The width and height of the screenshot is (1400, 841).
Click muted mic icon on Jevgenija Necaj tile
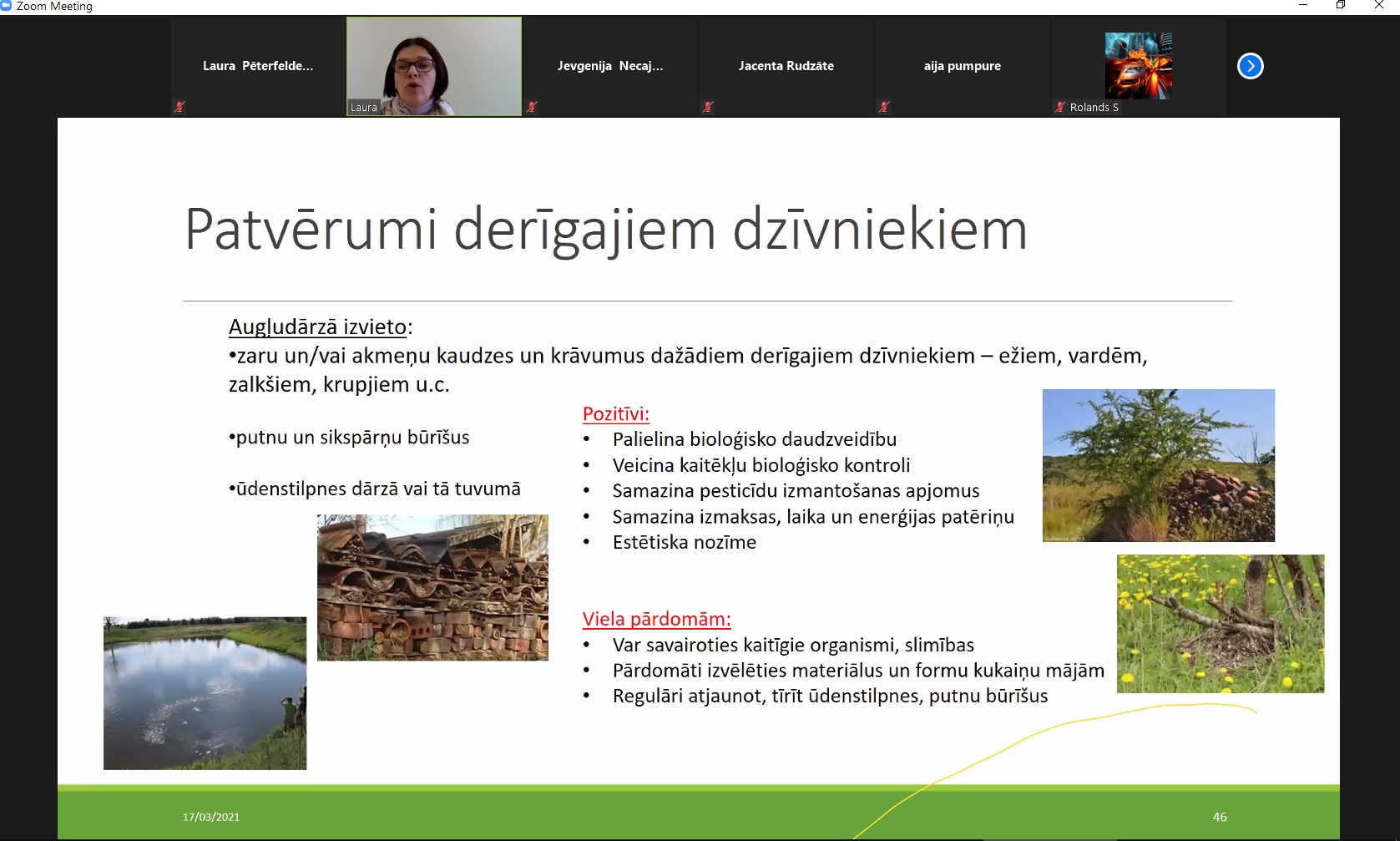(x=531, y=107)
